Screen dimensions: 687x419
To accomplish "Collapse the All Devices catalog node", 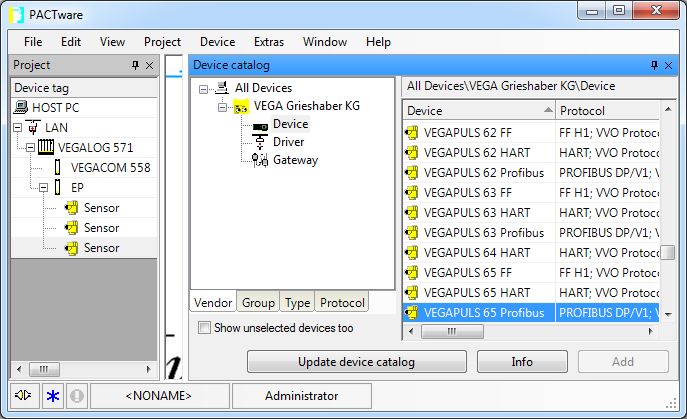I will pos(203,89).
